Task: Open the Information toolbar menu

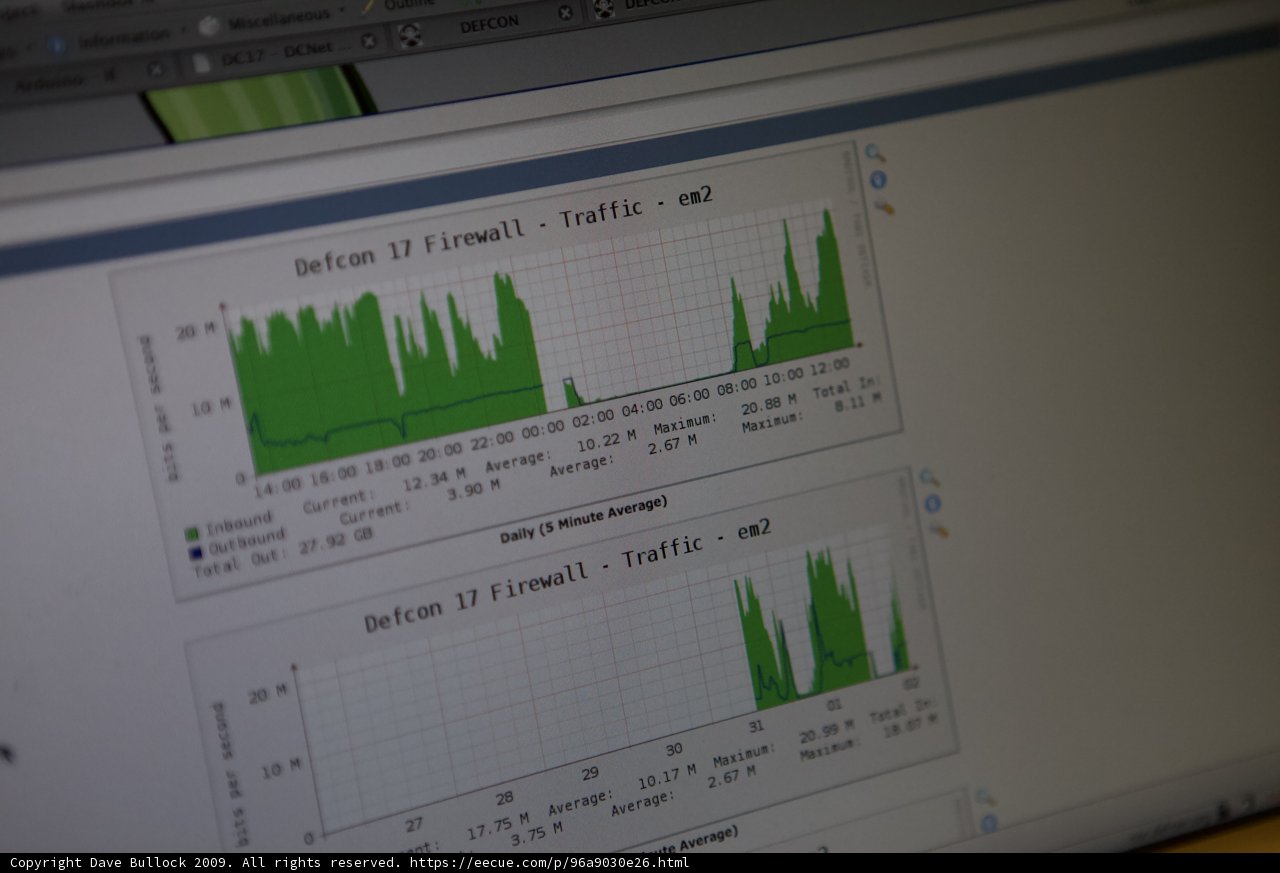Action: tap(112, 40)
